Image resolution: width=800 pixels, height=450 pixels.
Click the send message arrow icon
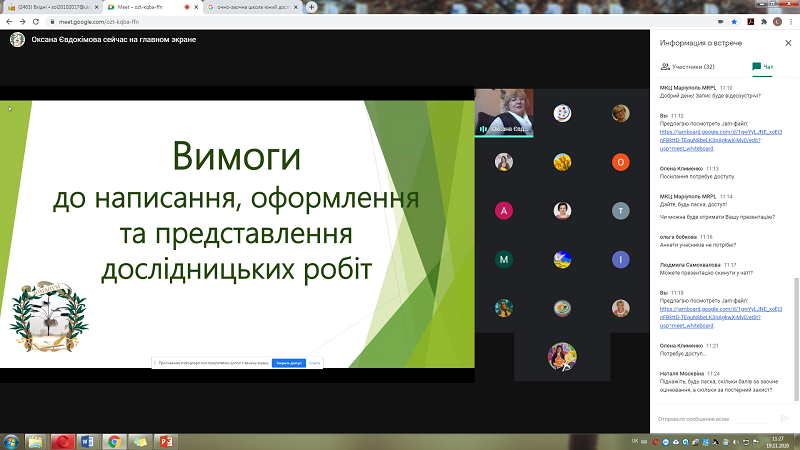[784, 418]
